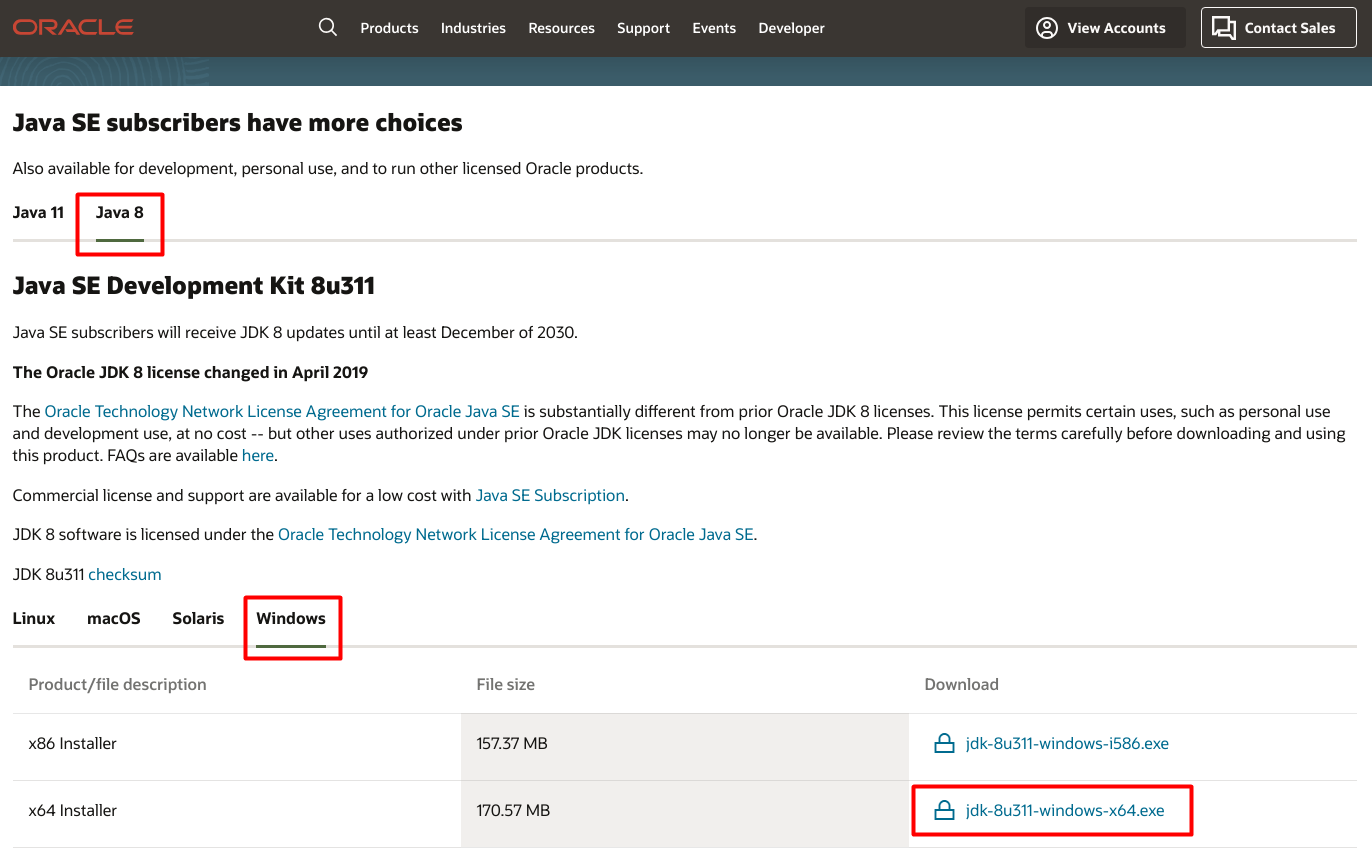Open the Events menu
Viewport: 1372px width, 863px height.
point(714,28)
